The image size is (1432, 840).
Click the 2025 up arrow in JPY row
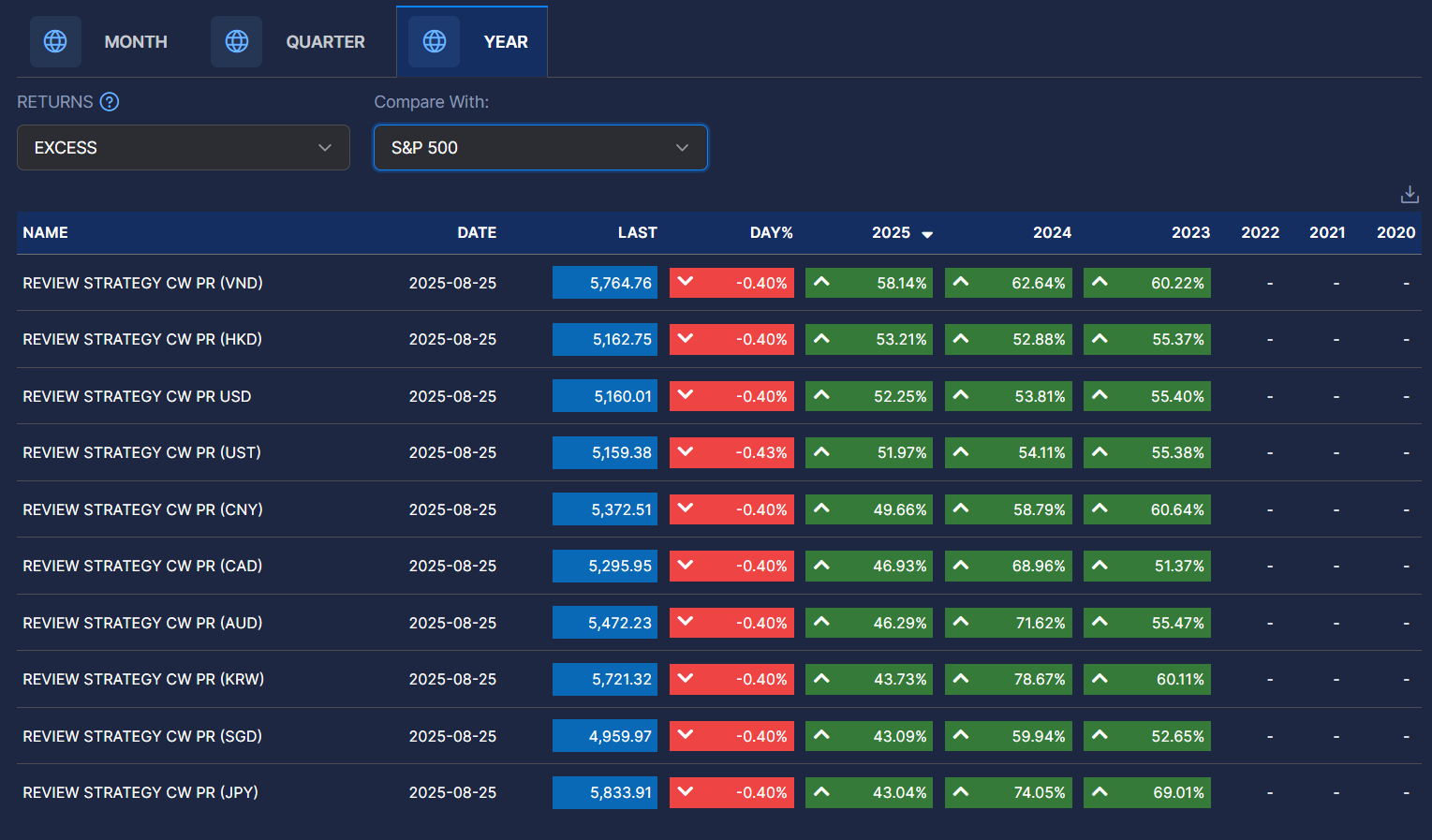821,791
